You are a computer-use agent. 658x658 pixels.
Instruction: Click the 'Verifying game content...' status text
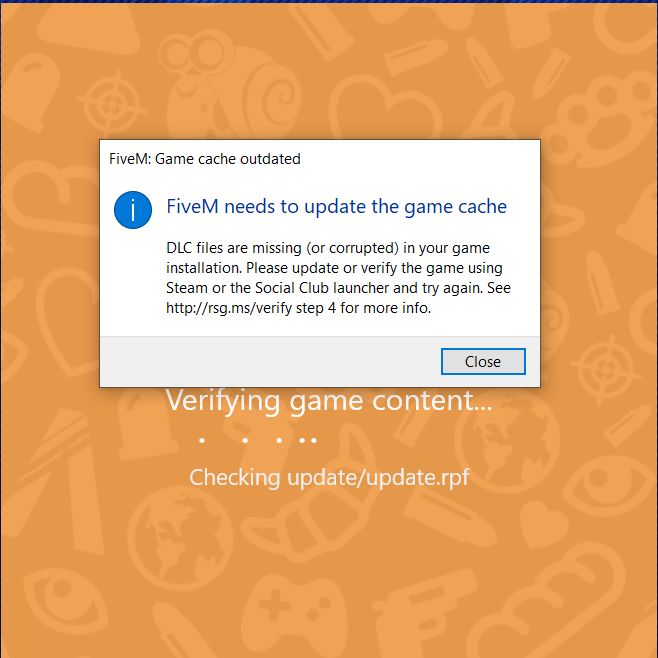click(329, 401)
